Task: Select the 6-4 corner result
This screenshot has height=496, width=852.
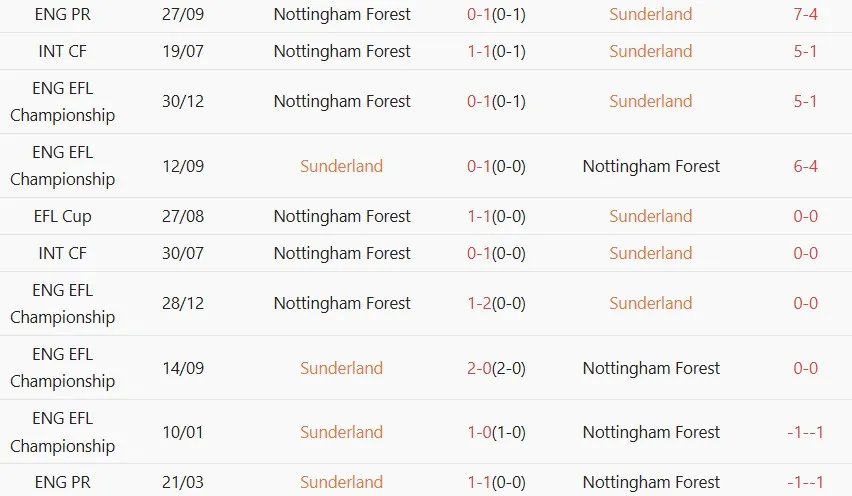Action: (x=805, y=166)
